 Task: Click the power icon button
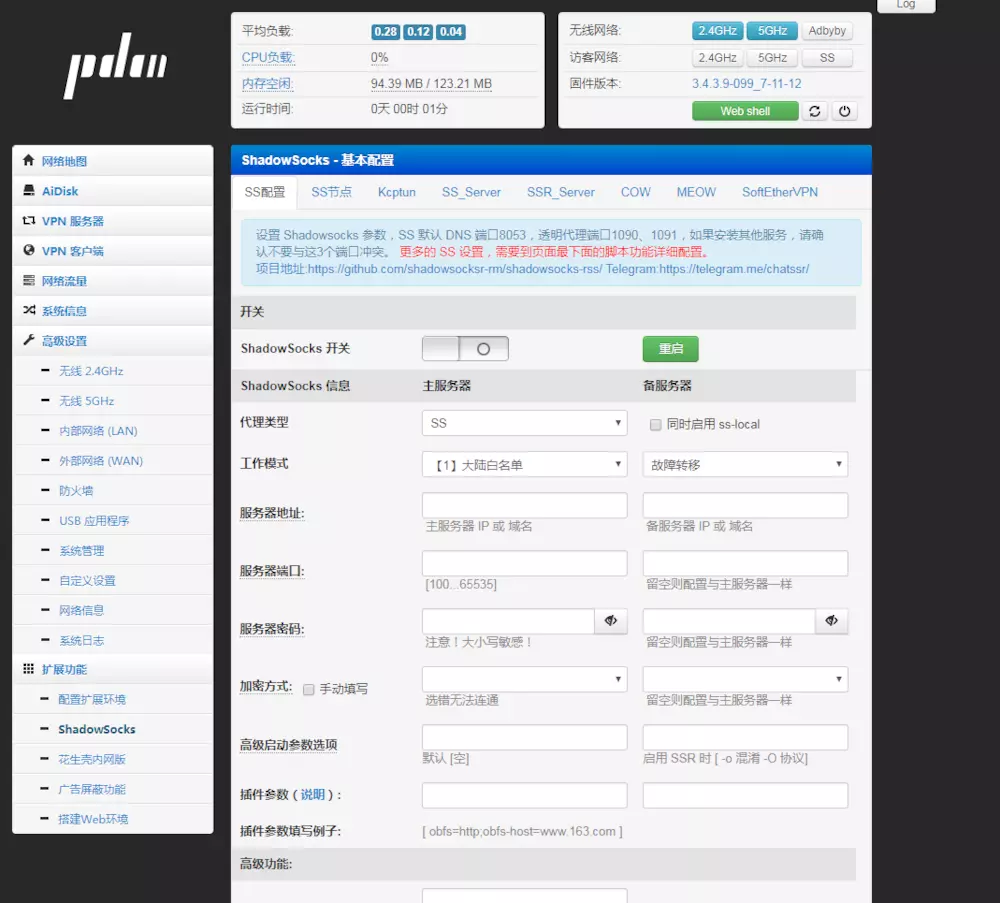[844, 111]
